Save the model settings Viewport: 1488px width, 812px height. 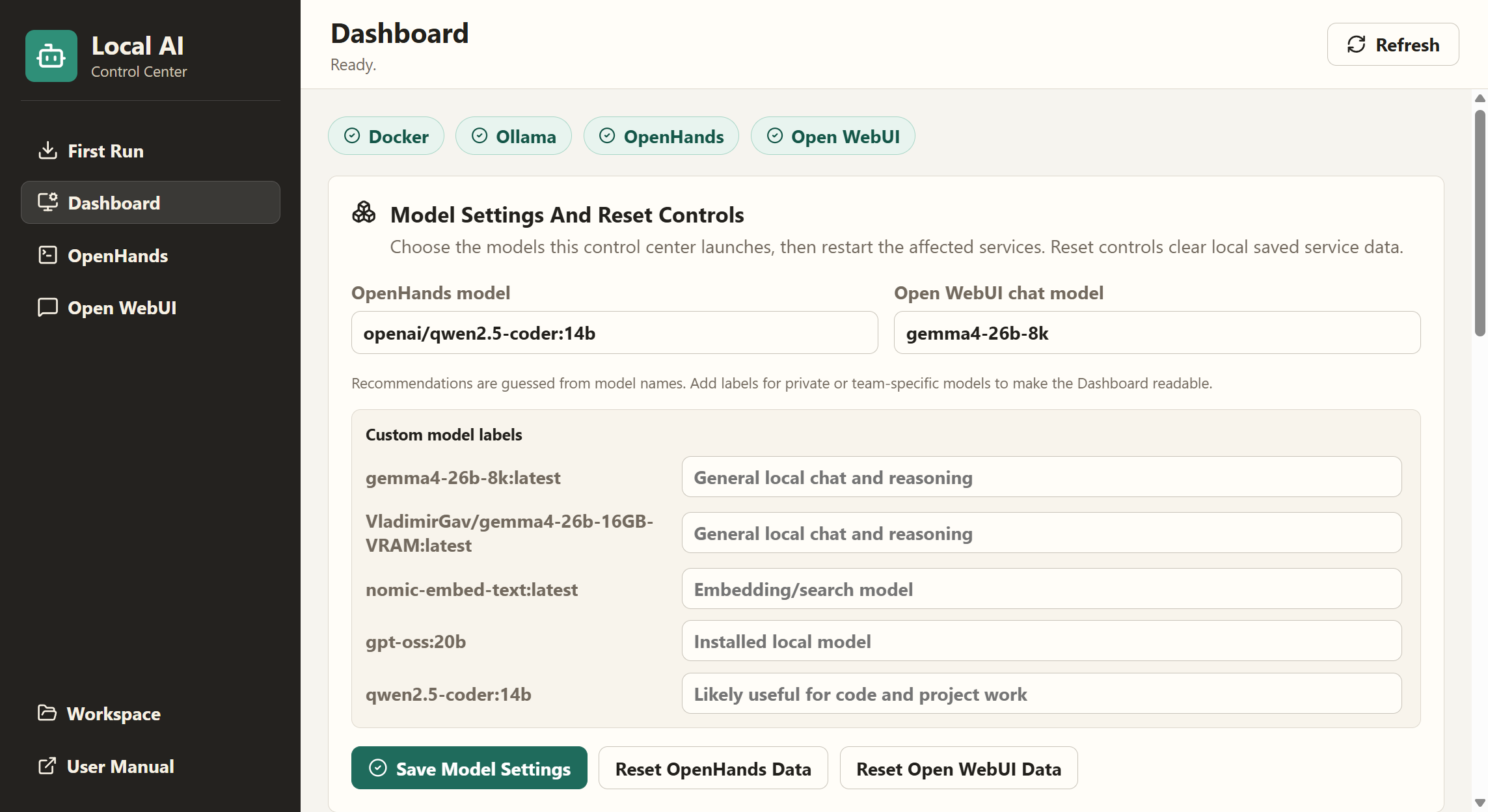[x=469, y=768]
